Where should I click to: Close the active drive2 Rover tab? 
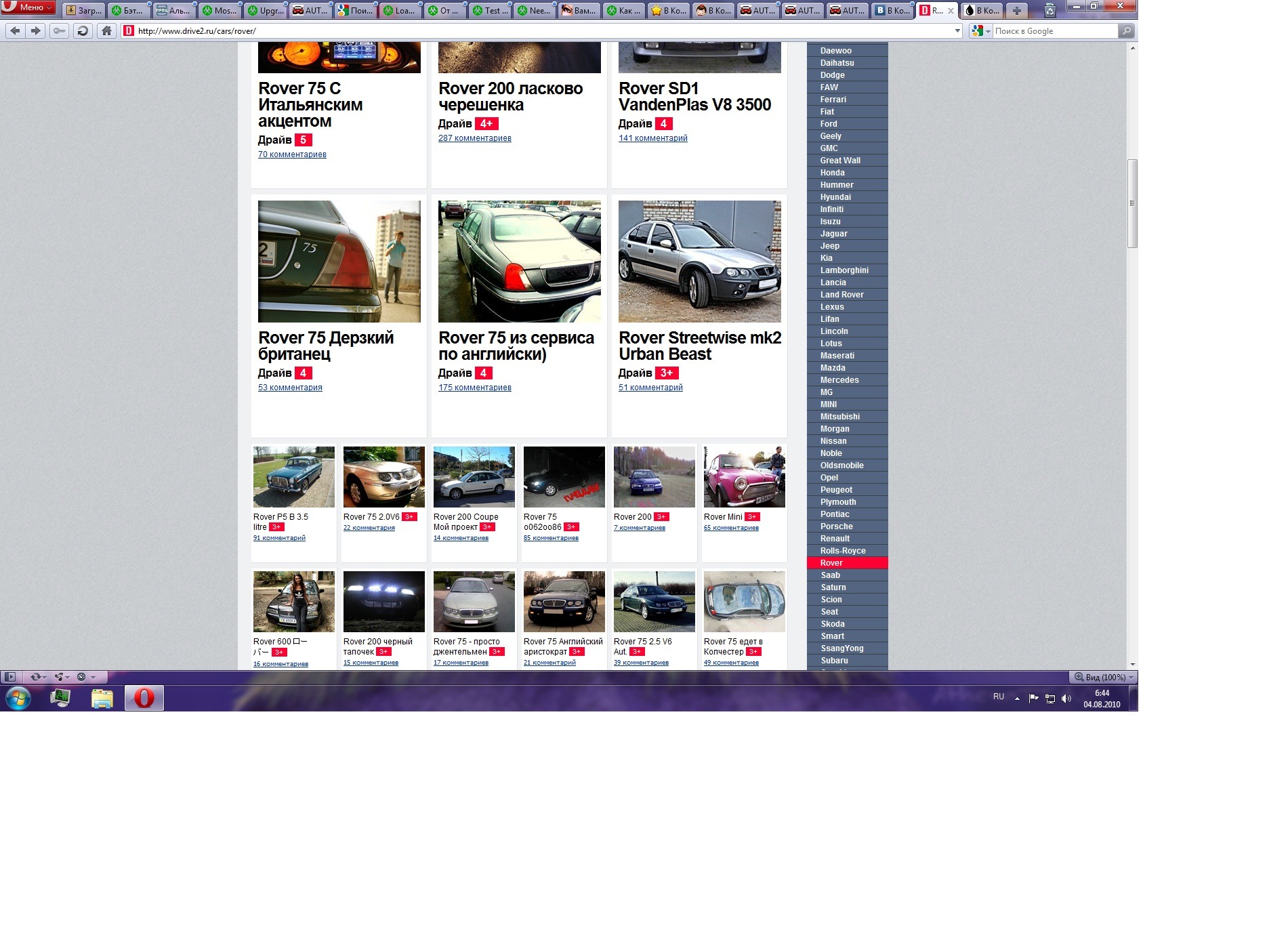click(951, 11)
